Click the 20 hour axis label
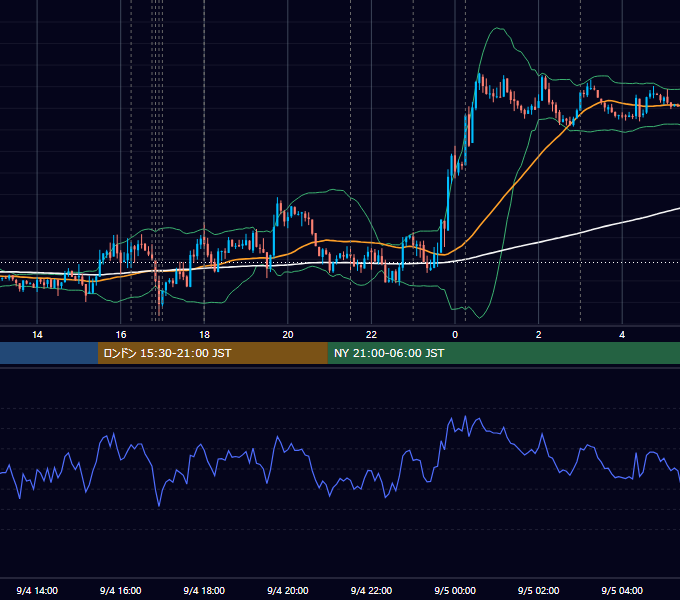680x600 pixels. pos(288,335)
